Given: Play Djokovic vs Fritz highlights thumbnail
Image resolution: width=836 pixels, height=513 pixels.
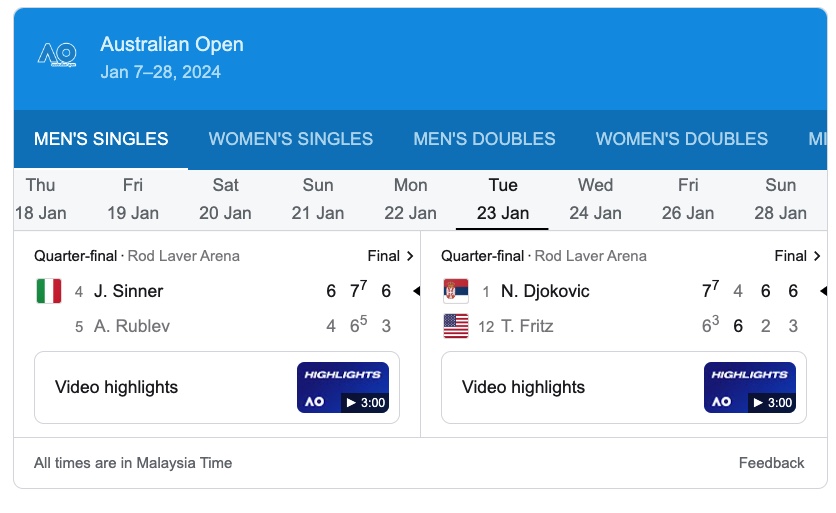Looking at the screenshot, I should tap(750, 388).
